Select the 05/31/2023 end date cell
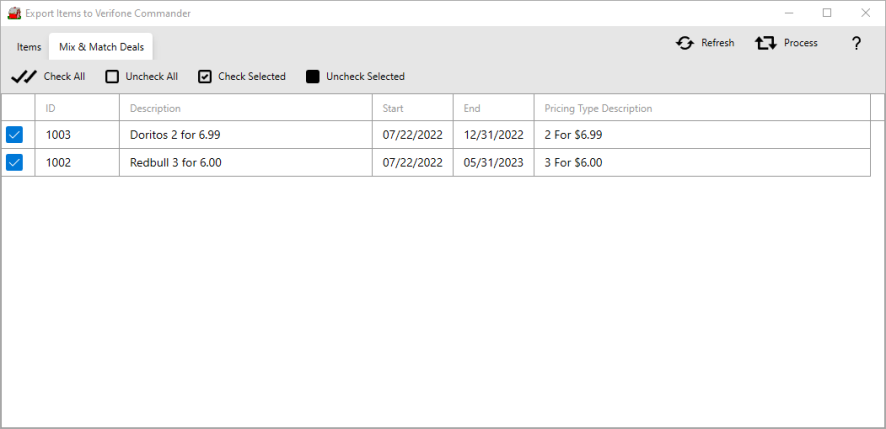This screenshot has height=429, width=886. [493, 163]
